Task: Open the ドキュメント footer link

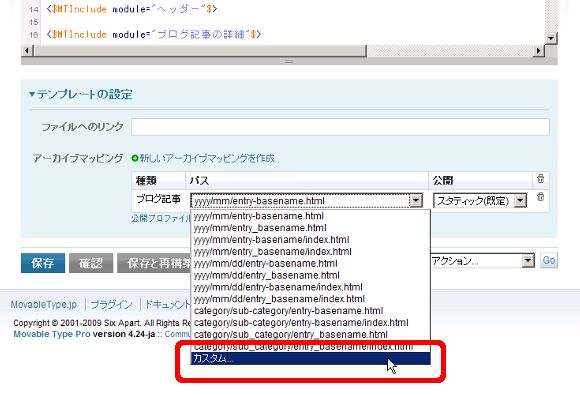Action: (x=167, y=304)
